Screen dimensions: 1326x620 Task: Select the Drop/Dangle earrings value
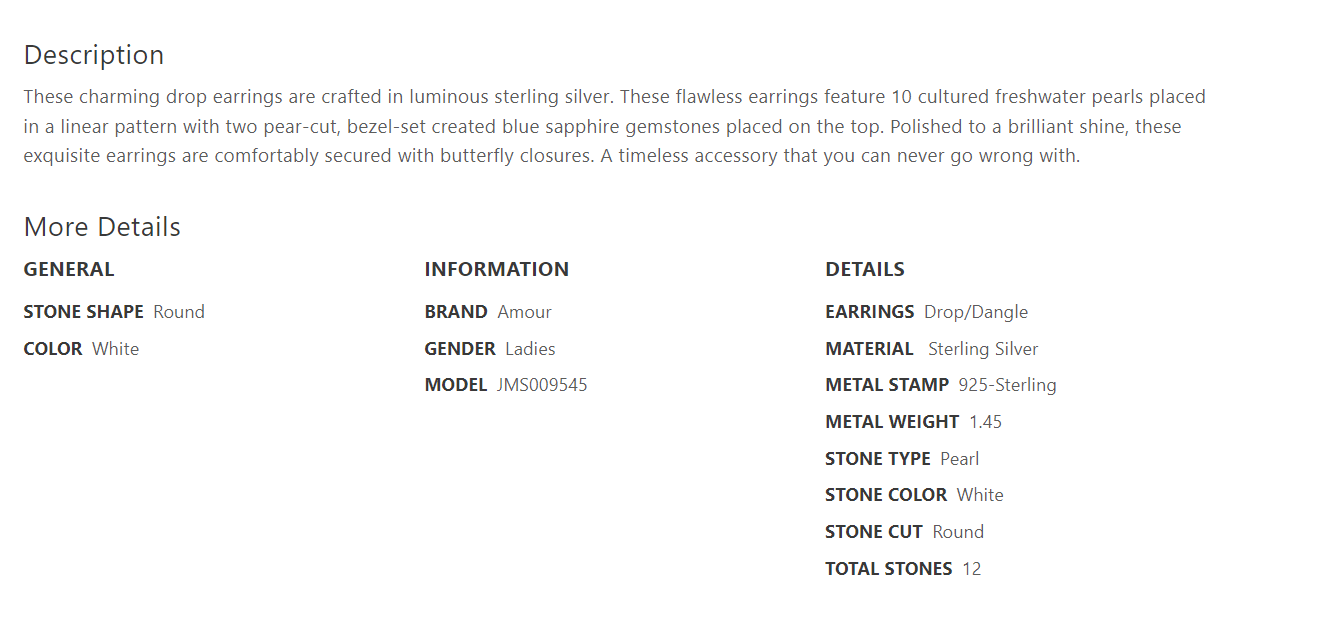pyautogui.click(x=975, y=312)
